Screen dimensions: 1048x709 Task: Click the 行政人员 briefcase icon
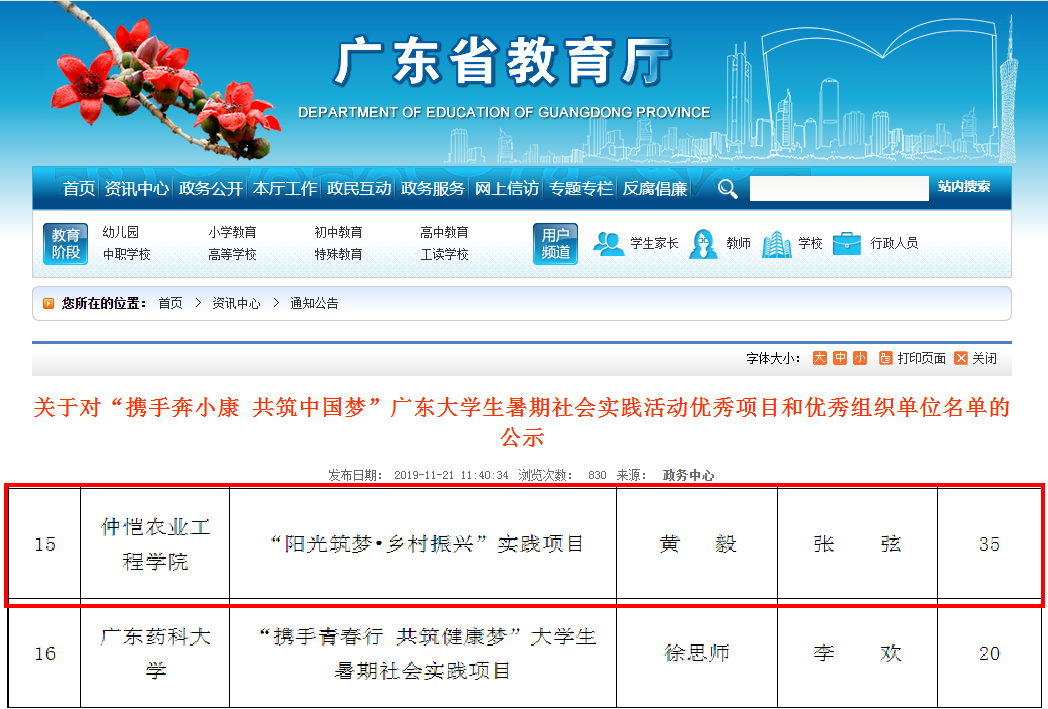(x=847, y=243)
